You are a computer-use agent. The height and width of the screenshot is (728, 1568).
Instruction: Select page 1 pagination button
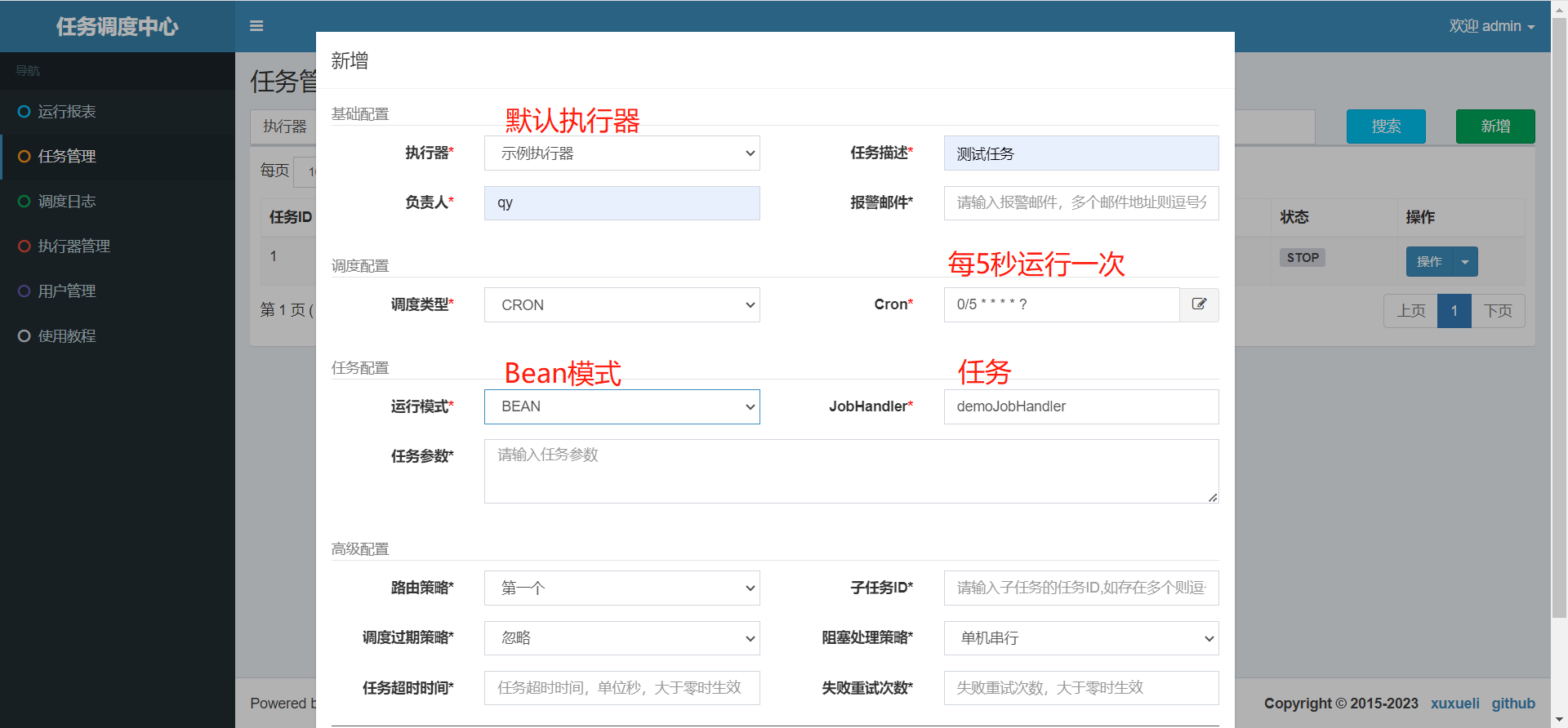(x=1454, y=311)
